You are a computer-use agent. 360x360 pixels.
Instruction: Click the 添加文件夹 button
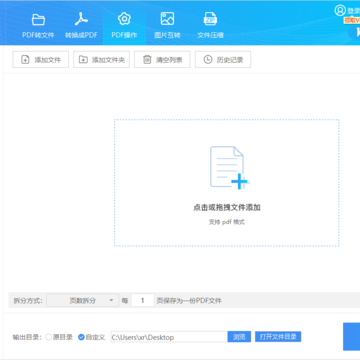coord(101,60)
